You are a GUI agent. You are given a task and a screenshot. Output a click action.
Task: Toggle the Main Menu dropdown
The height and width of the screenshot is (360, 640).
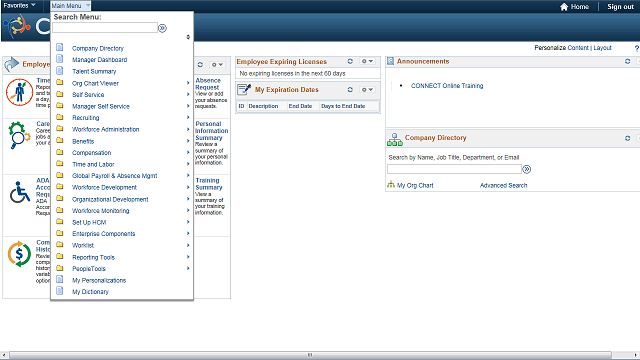click(71, 6)
